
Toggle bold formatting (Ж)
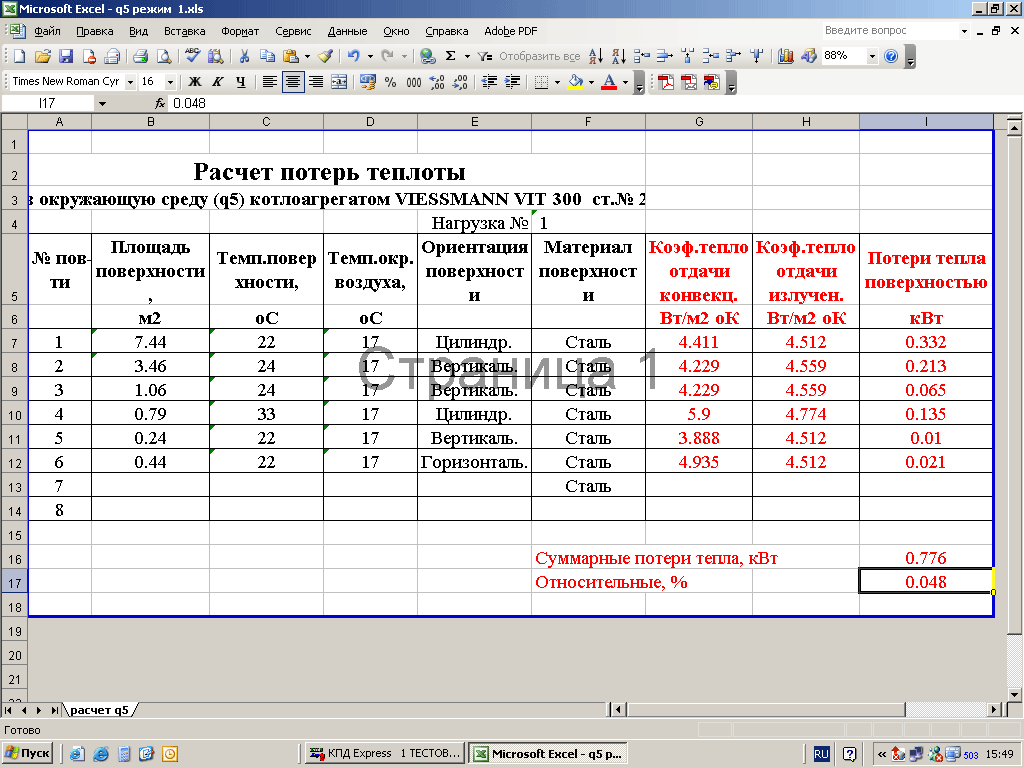point(195,82)
